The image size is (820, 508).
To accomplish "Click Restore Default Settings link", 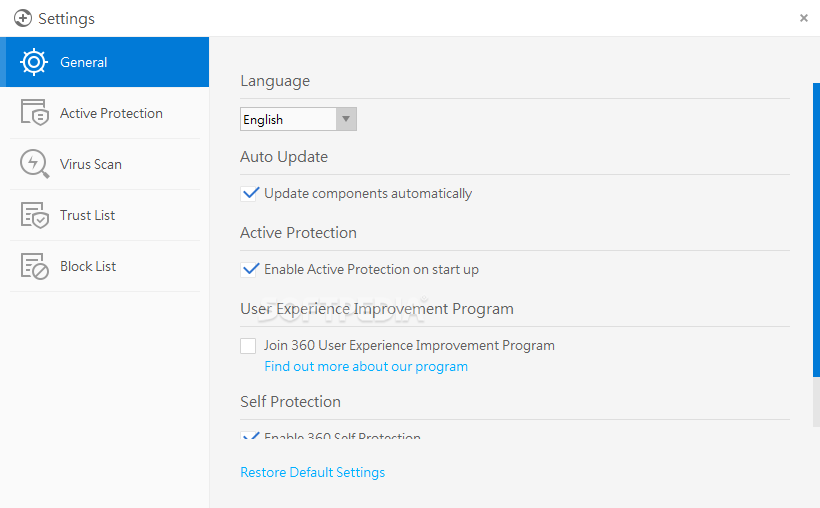I will [x=313, y=472].
